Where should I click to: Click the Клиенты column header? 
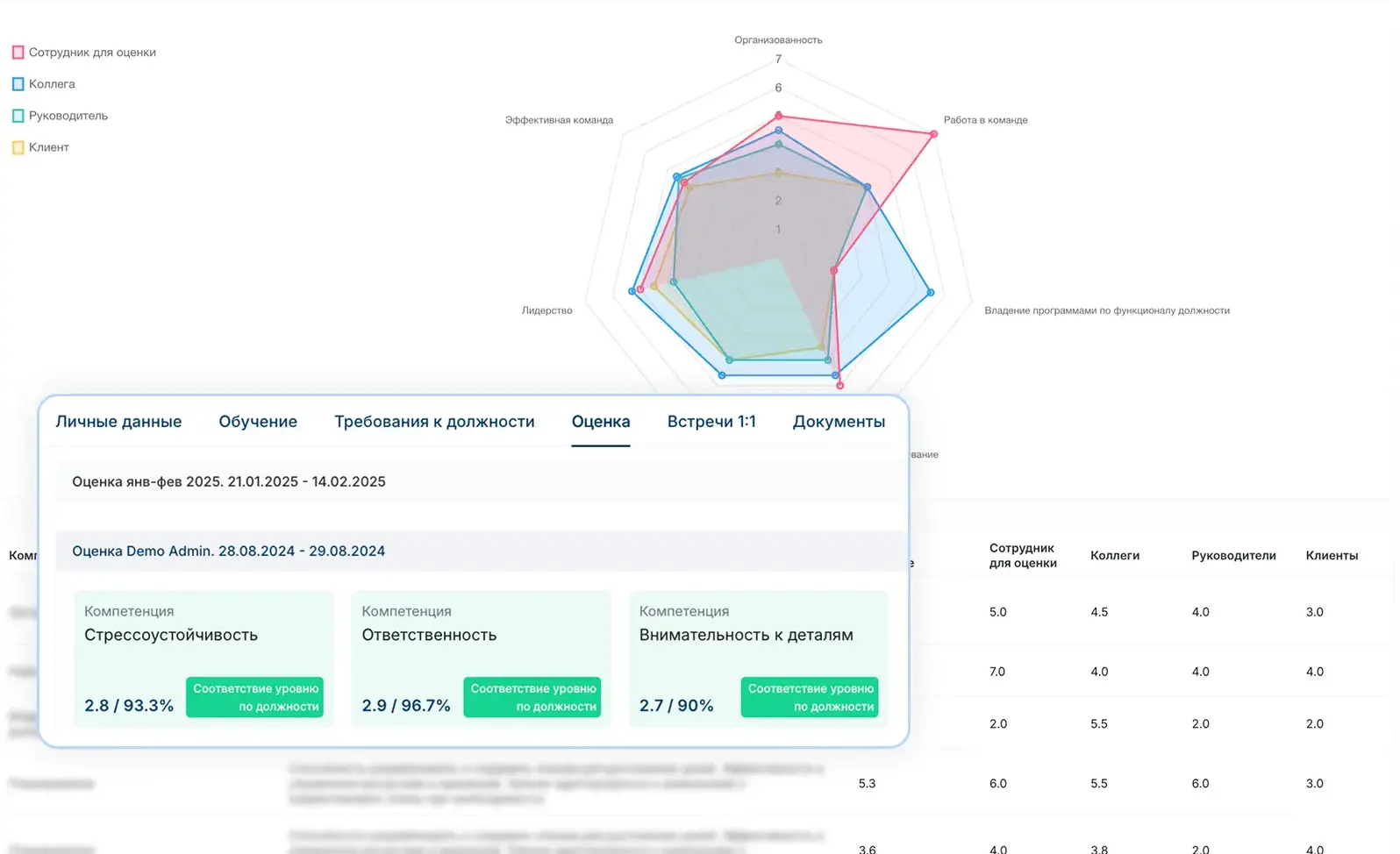(1332, 555)
